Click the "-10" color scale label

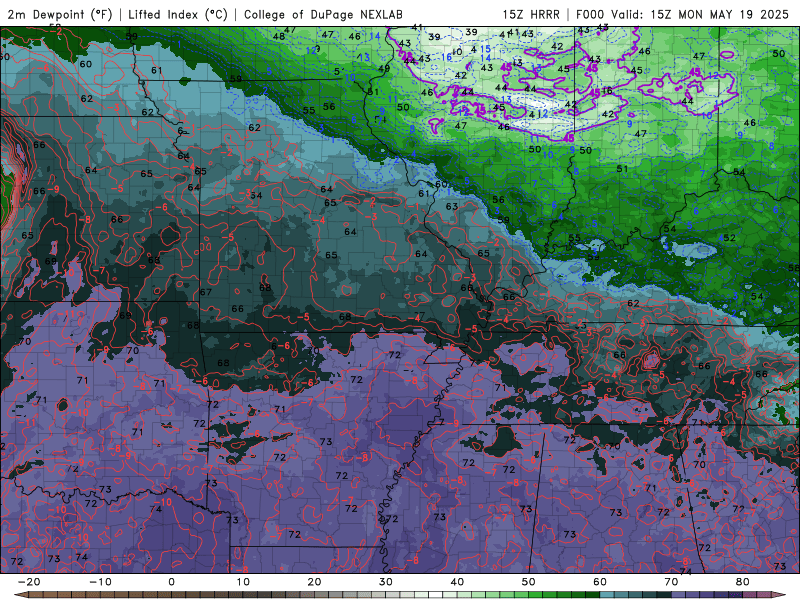point(100,582)
